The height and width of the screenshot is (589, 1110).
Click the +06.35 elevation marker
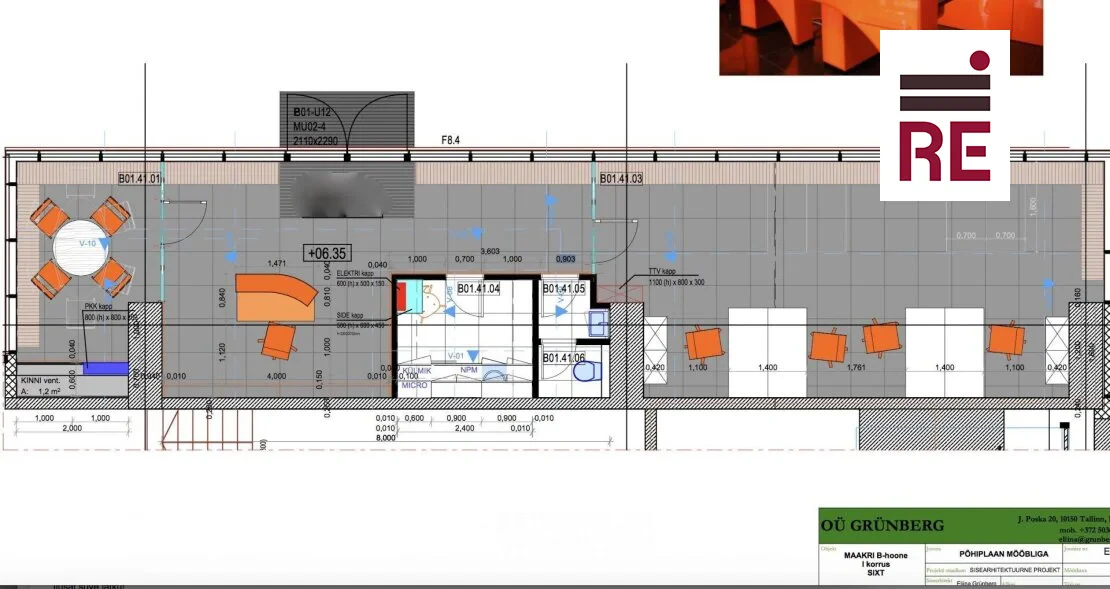pyautogui.click(x=325, y=254)
